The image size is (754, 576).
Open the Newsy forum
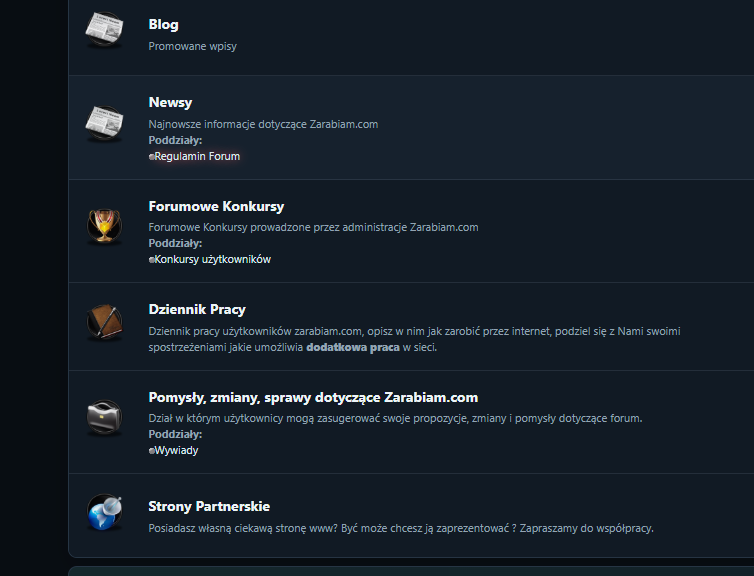tap(170, 102)
